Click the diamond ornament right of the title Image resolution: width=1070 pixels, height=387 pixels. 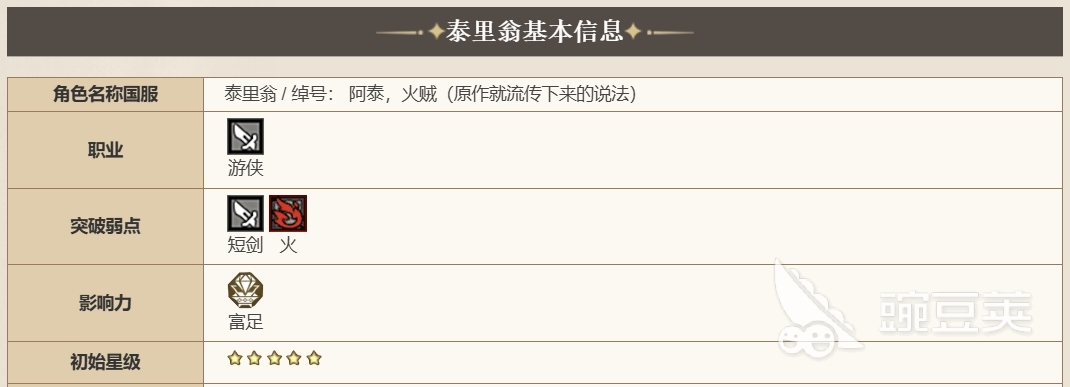click(x=633, y=31)
